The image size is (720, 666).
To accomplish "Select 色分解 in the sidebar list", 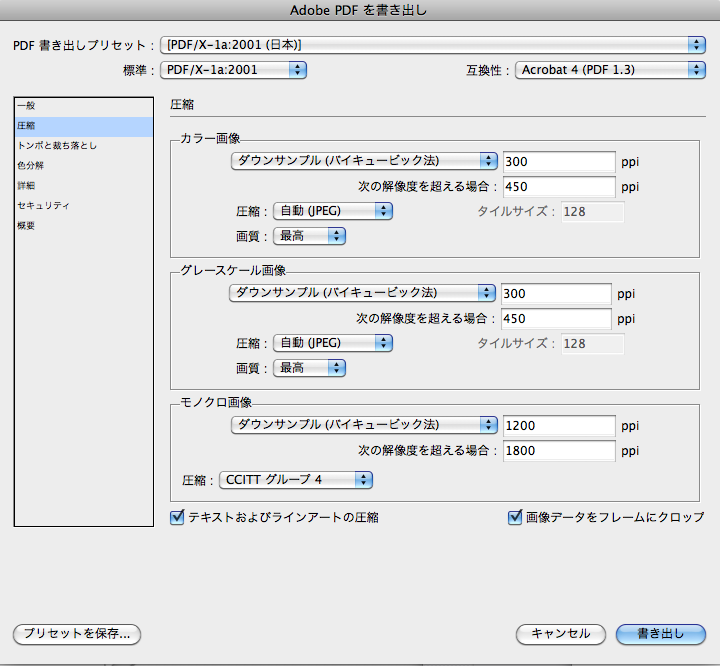I will coord(84,166).
